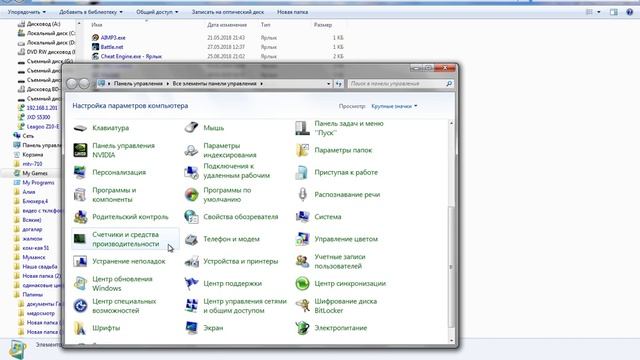Open Параметры индексирования icon
This screenshot has height=360, width=640.
[191, 150]
